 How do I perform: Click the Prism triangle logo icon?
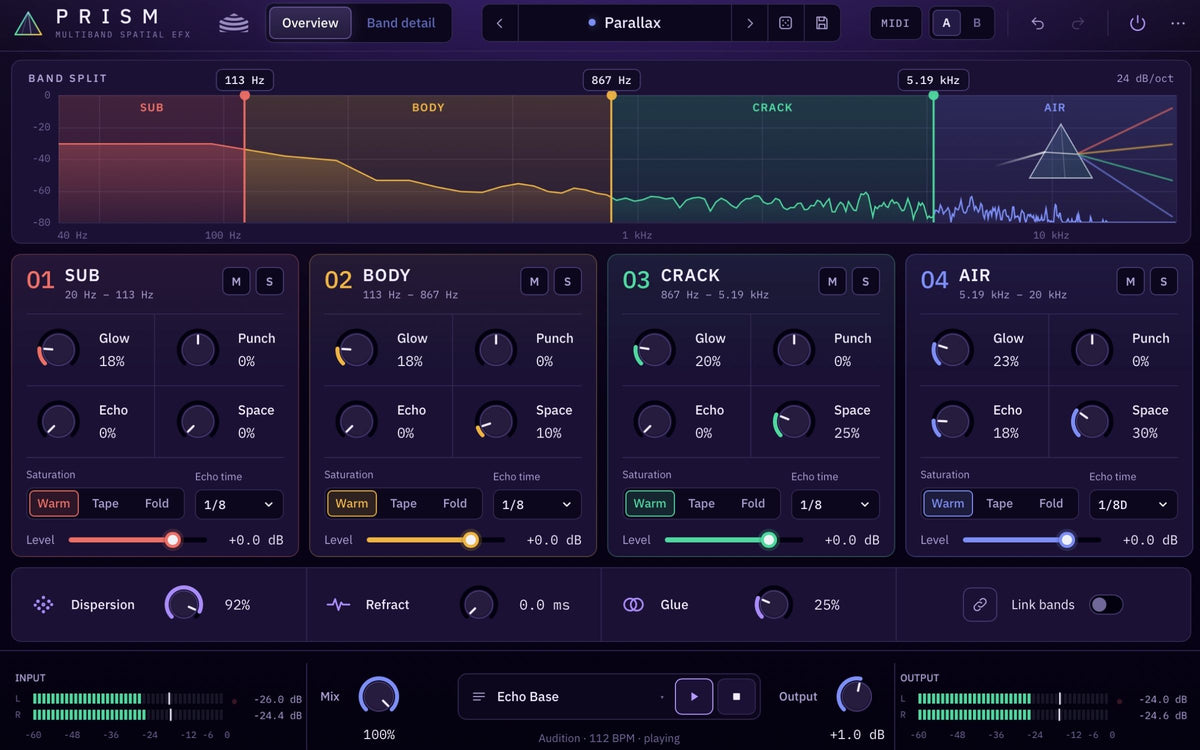(28, 23)
